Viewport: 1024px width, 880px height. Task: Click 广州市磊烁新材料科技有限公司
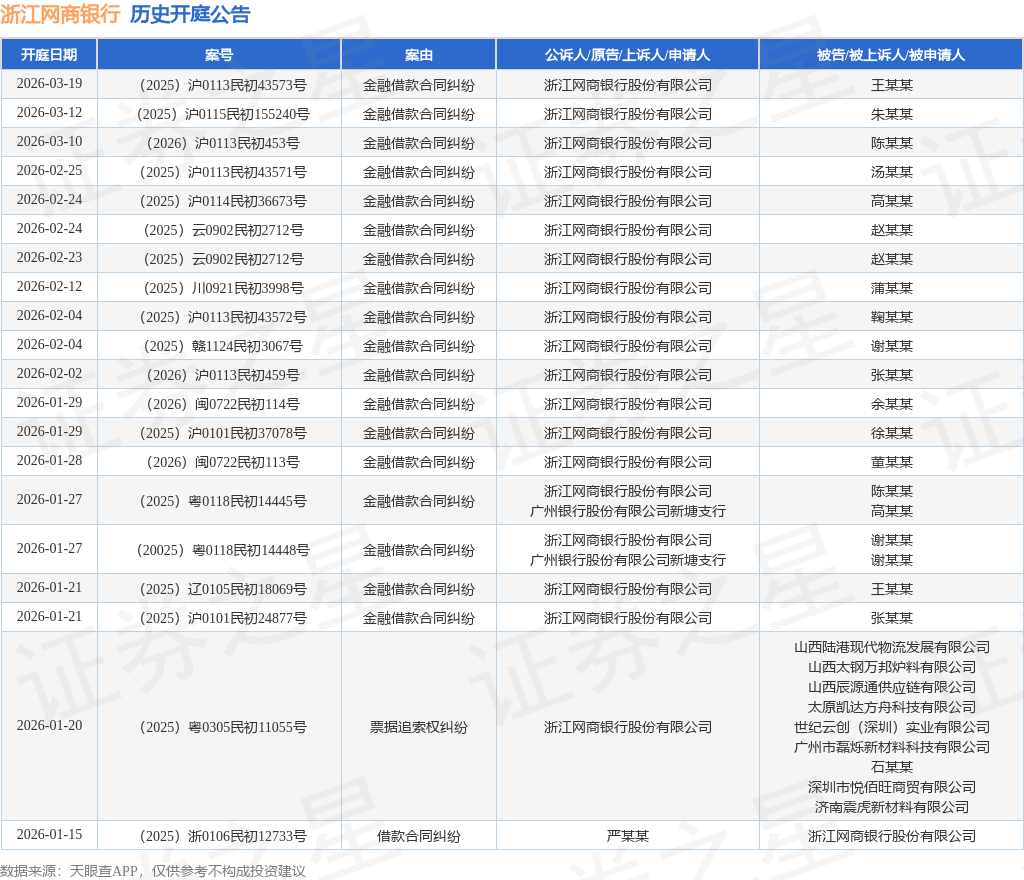891,747
